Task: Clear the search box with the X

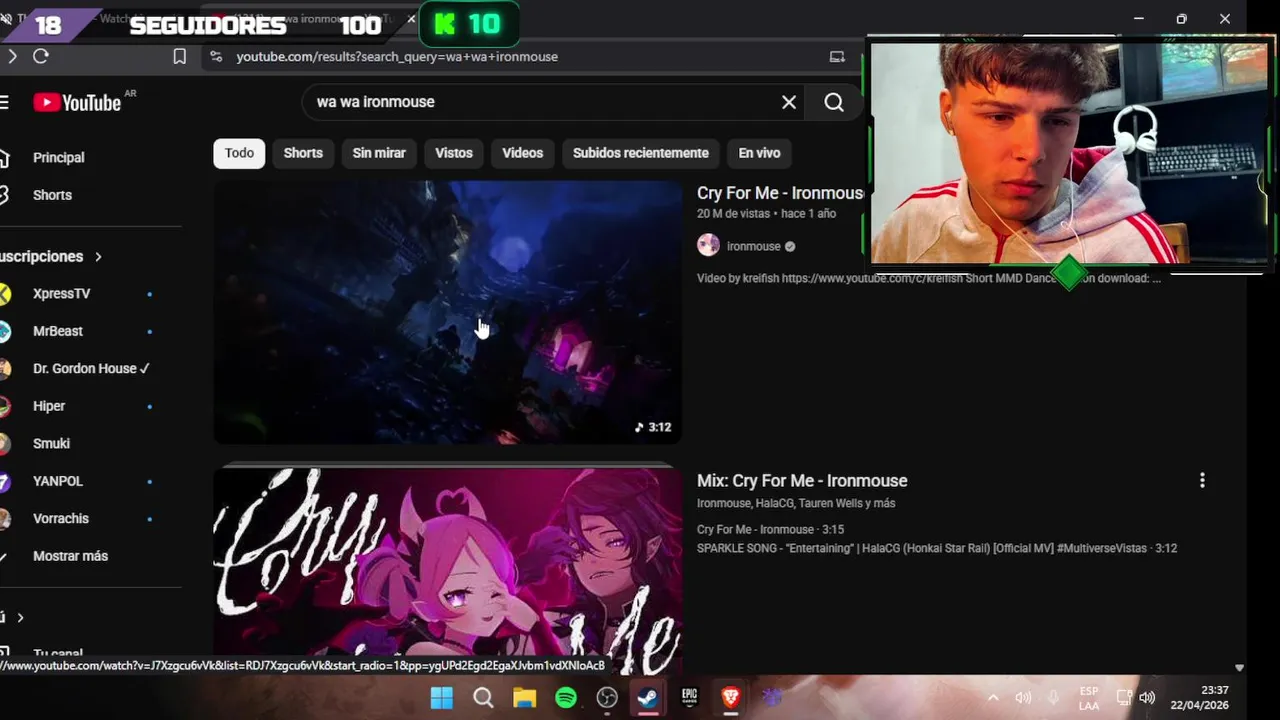Action: point(789,102)
